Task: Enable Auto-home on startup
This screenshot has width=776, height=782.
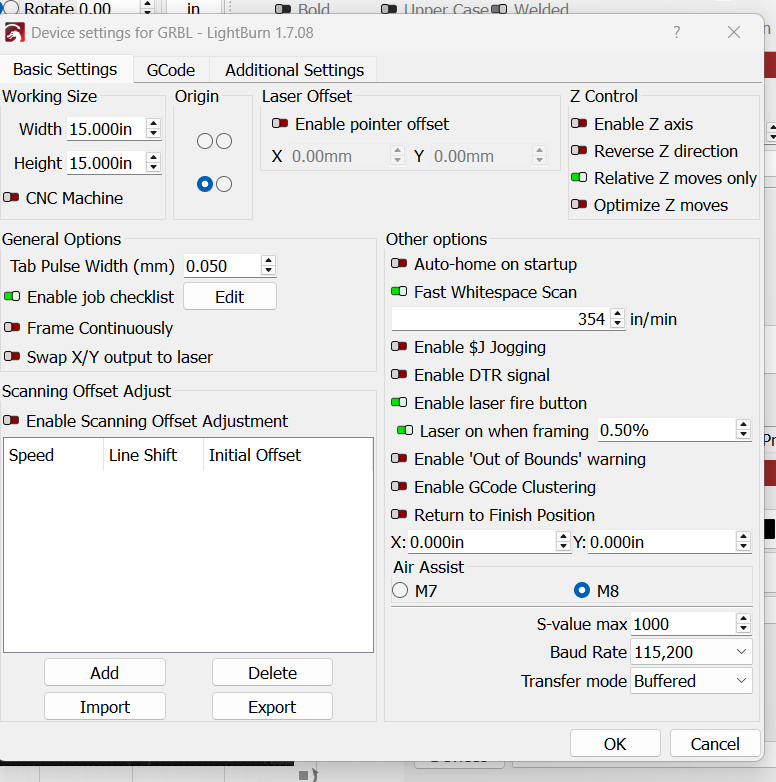Action: tap(399, 264)
